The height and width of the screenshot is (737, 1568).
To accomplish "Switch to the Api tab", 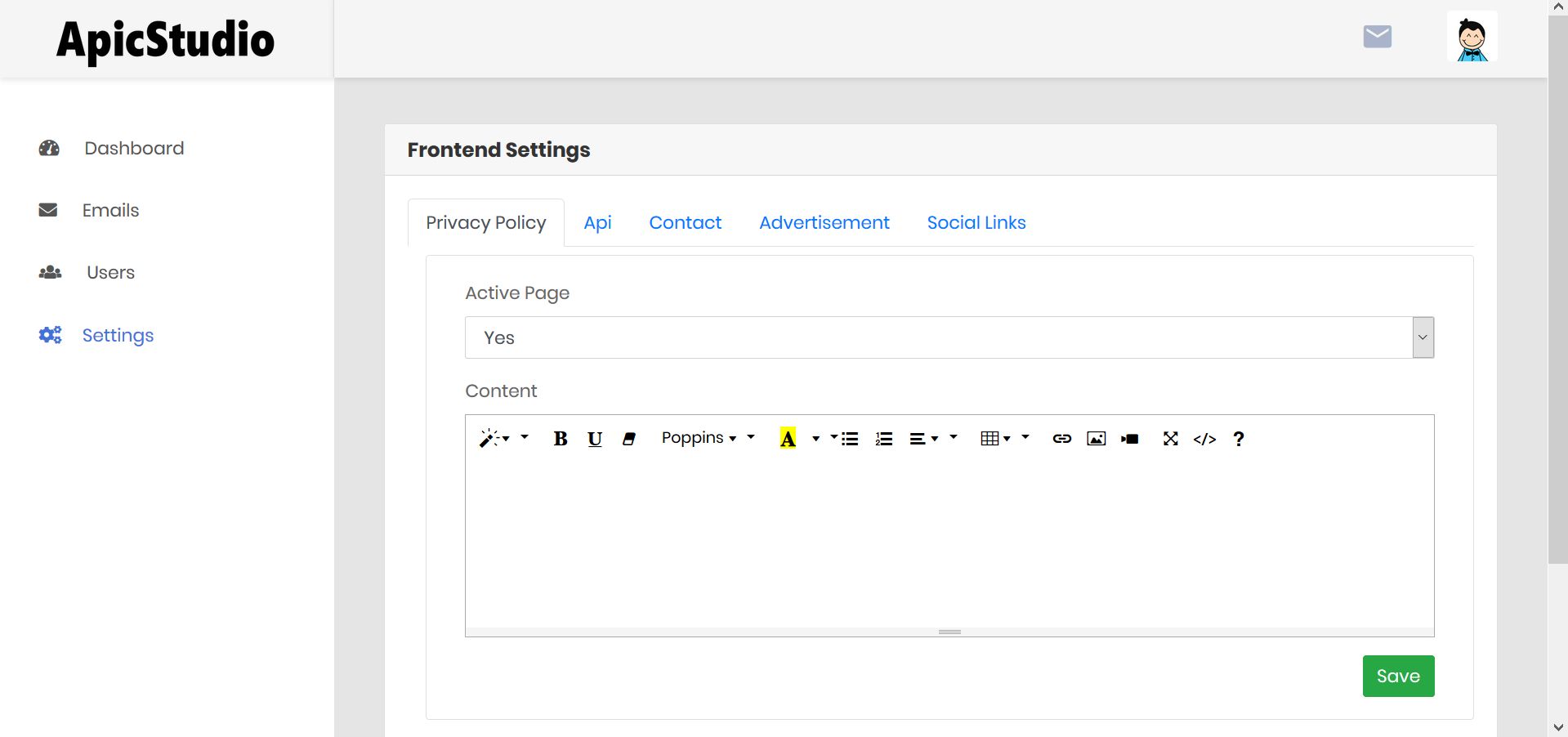I will click(597, 223).
